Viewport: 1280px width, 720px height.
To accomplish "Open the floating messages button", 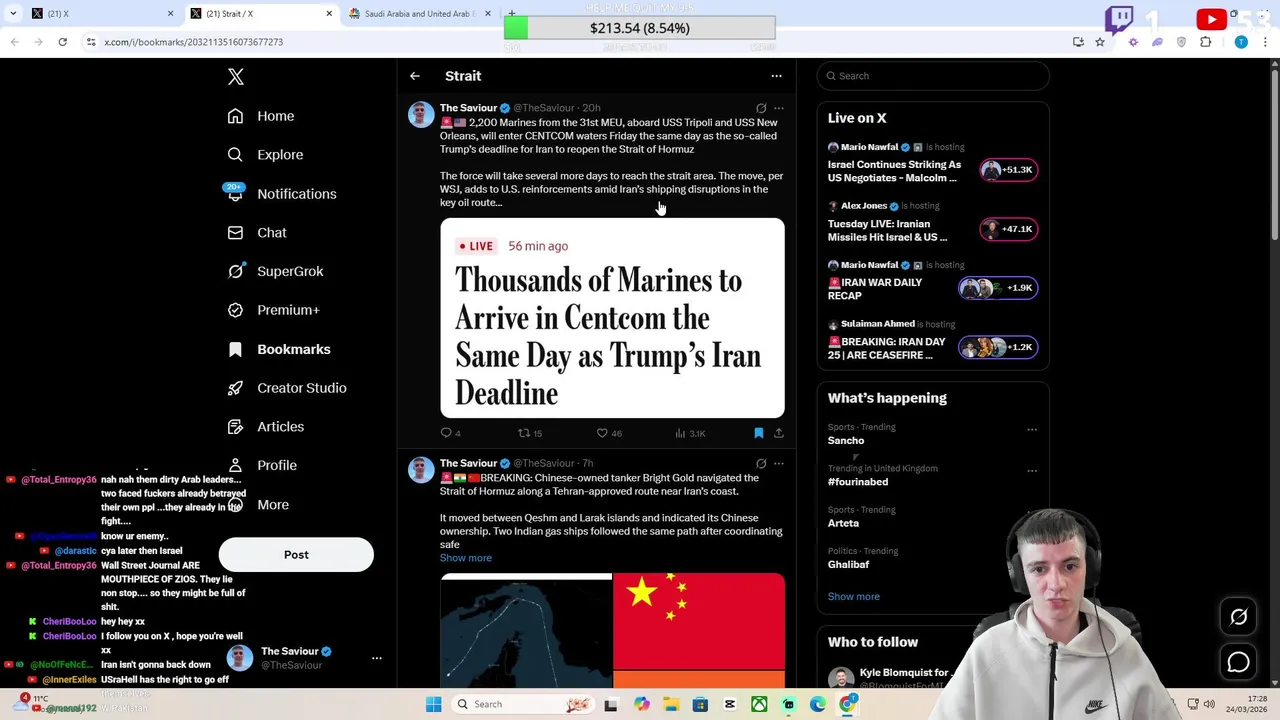I will pos(1239,662).
